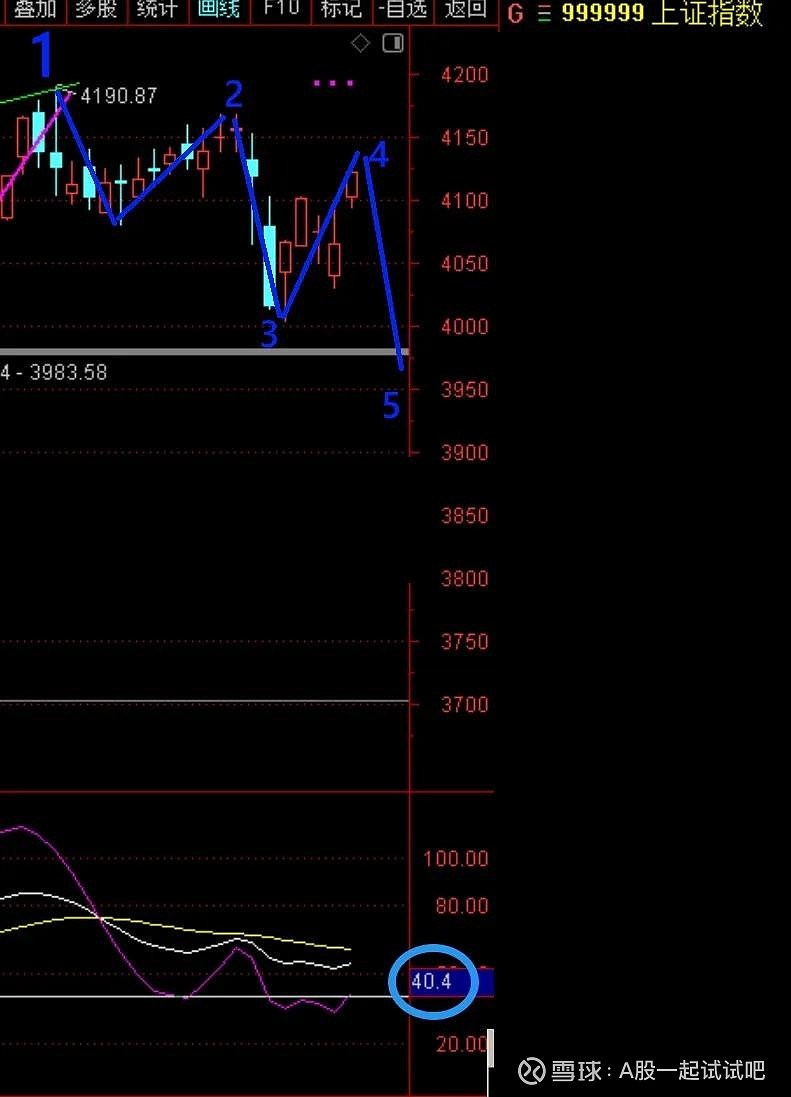Image resolution: width=791 pixels, height=1097 pixels.
Task: Click the diamond icon above the chart
Action: tap(360, 43)
